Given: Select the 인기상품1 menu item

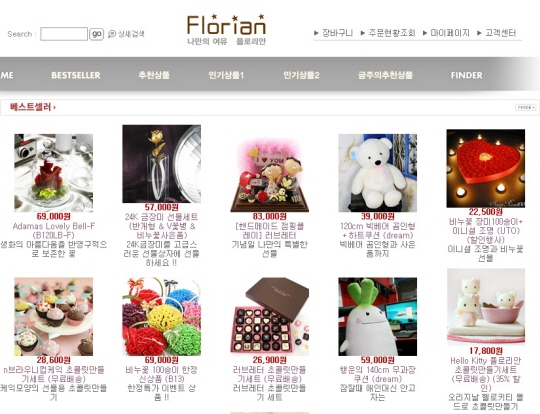Looking at the screenshot, I should tap(226, 75).
